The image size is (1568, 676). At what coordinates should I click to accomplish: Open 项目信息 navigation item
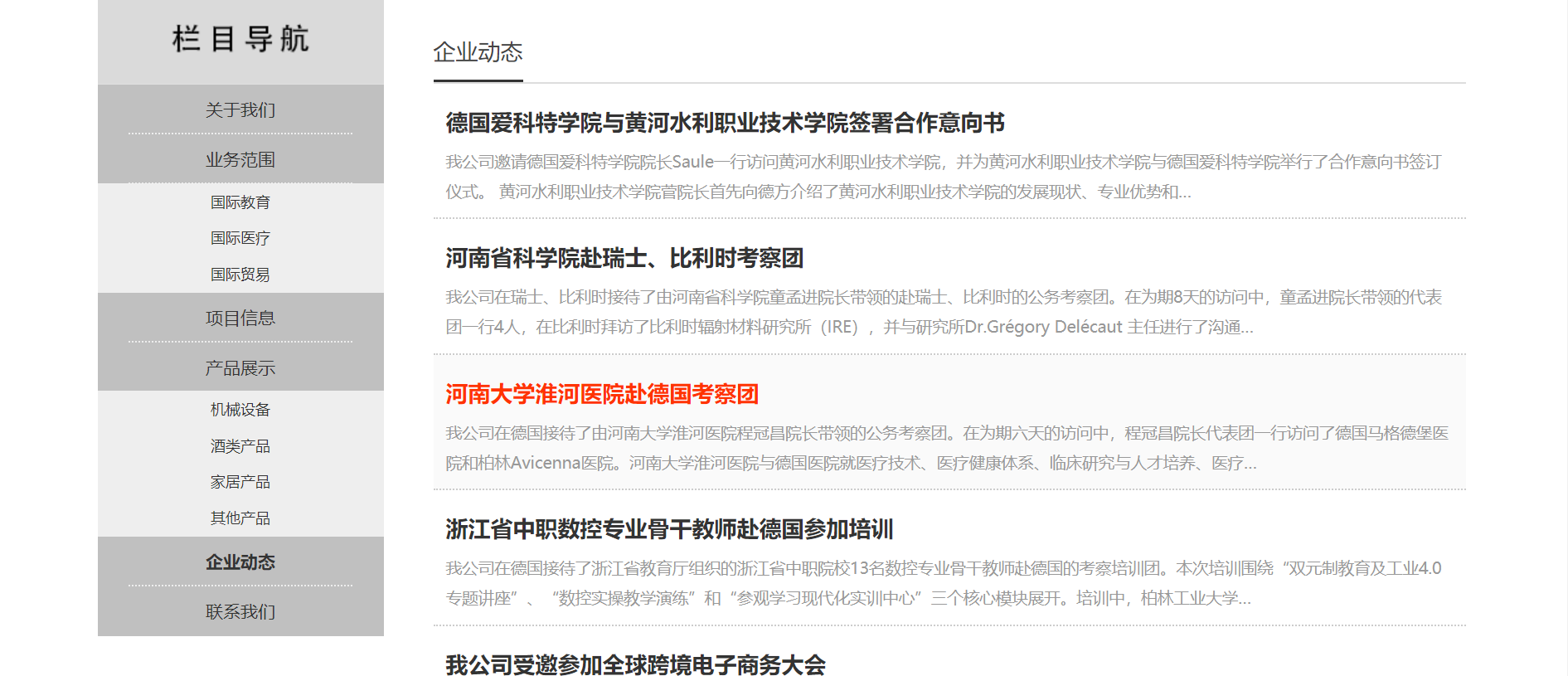pyautogui.click(x=240, y=319)
